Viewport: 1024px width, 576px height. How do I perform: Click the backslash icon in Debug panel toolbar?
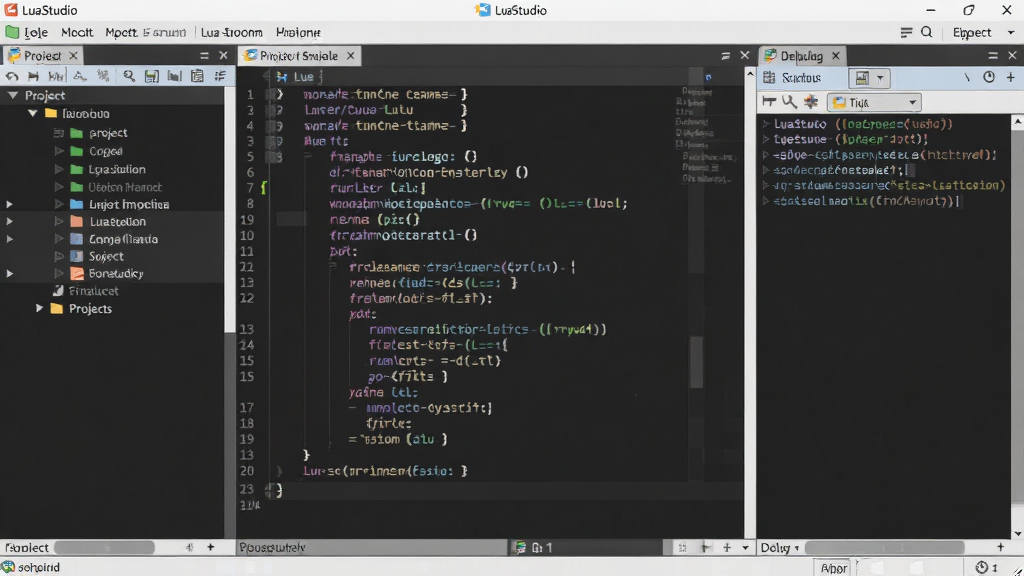967,77
